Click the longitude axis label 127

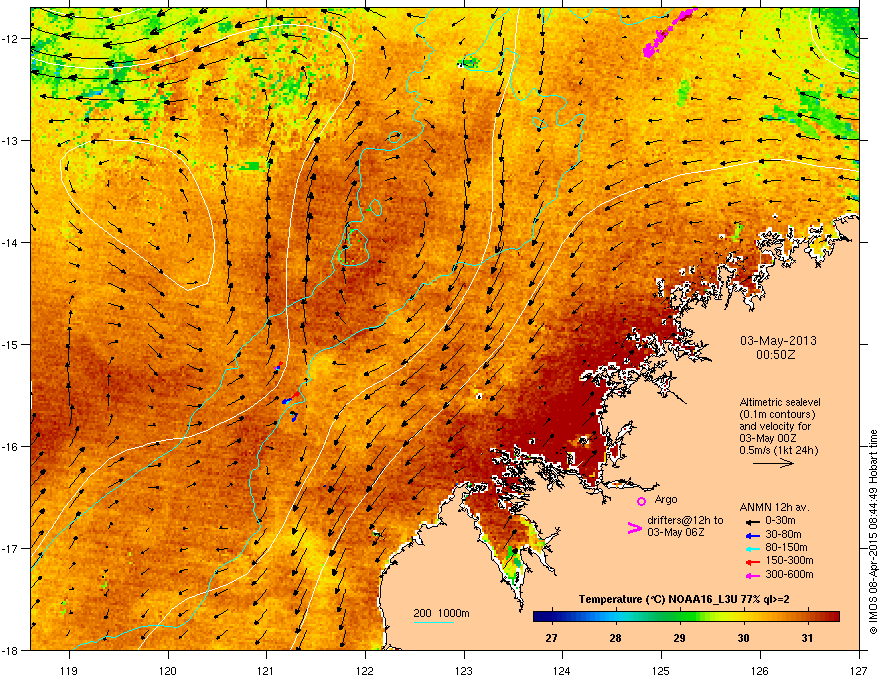point(859,670)
